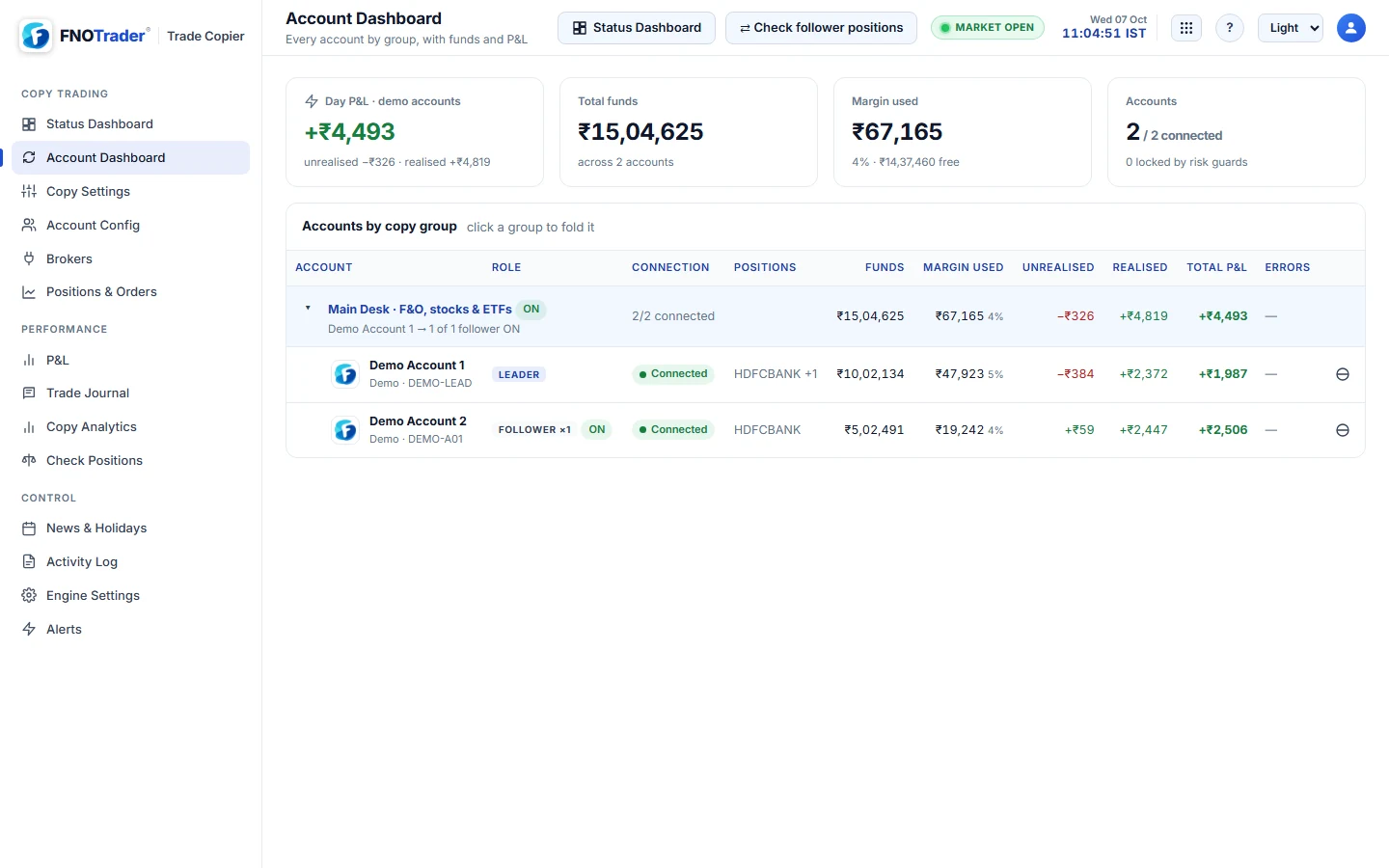Open the Brokers page
1389x868 pixels.
[x=131, y=259]
